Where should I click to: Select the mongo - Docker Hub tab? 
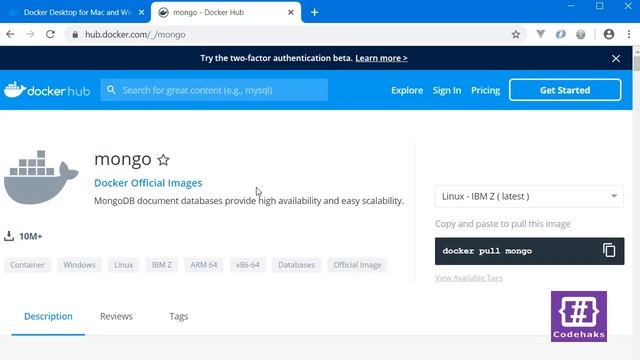(225, 12)
